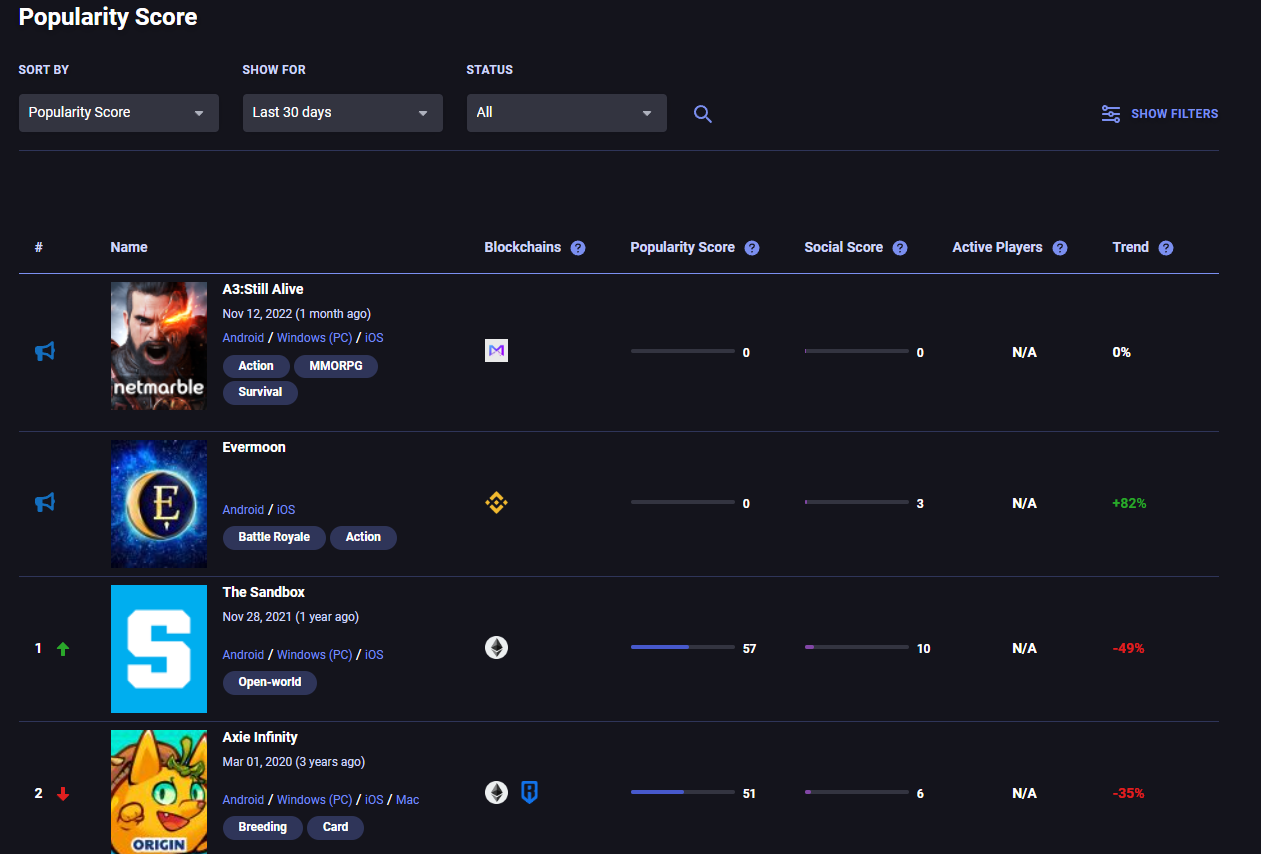
Task: Open the Sort By Popularity Score dropdown
Action: pyautogui.click(x=118, y=113)
